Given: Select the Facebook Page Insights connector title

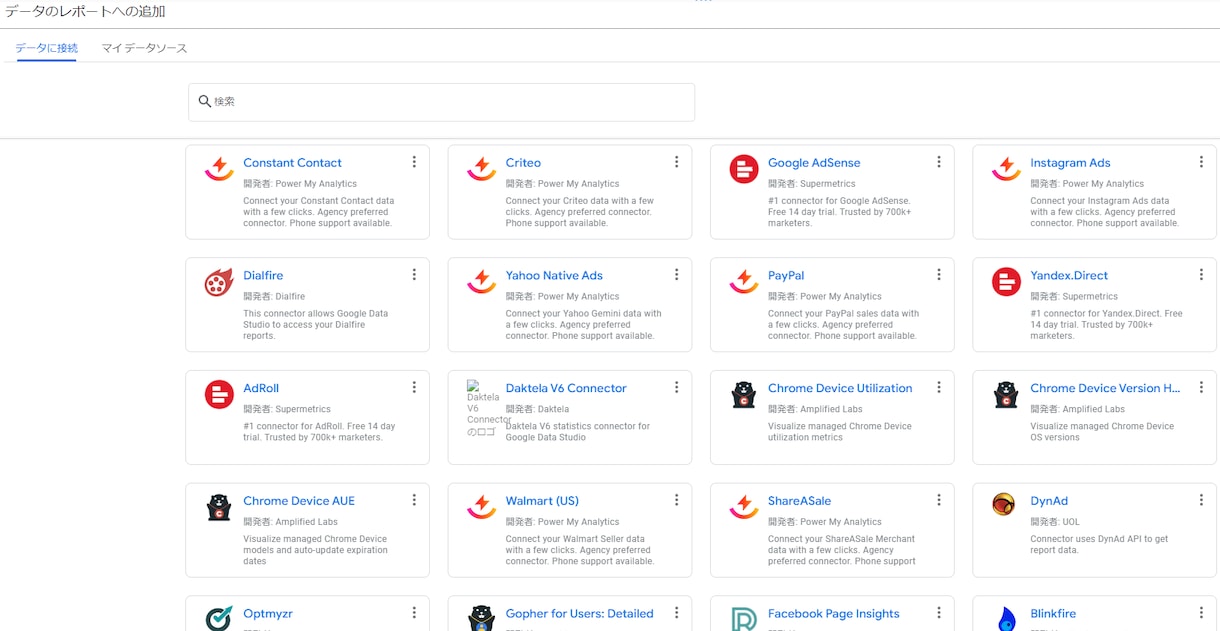Looking at the screenshot, I should (x=834, y=614).
